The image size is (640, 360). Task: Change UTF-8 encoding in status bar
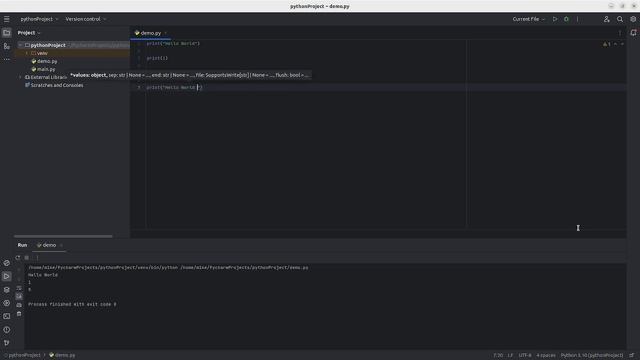[x=525, y=355]
